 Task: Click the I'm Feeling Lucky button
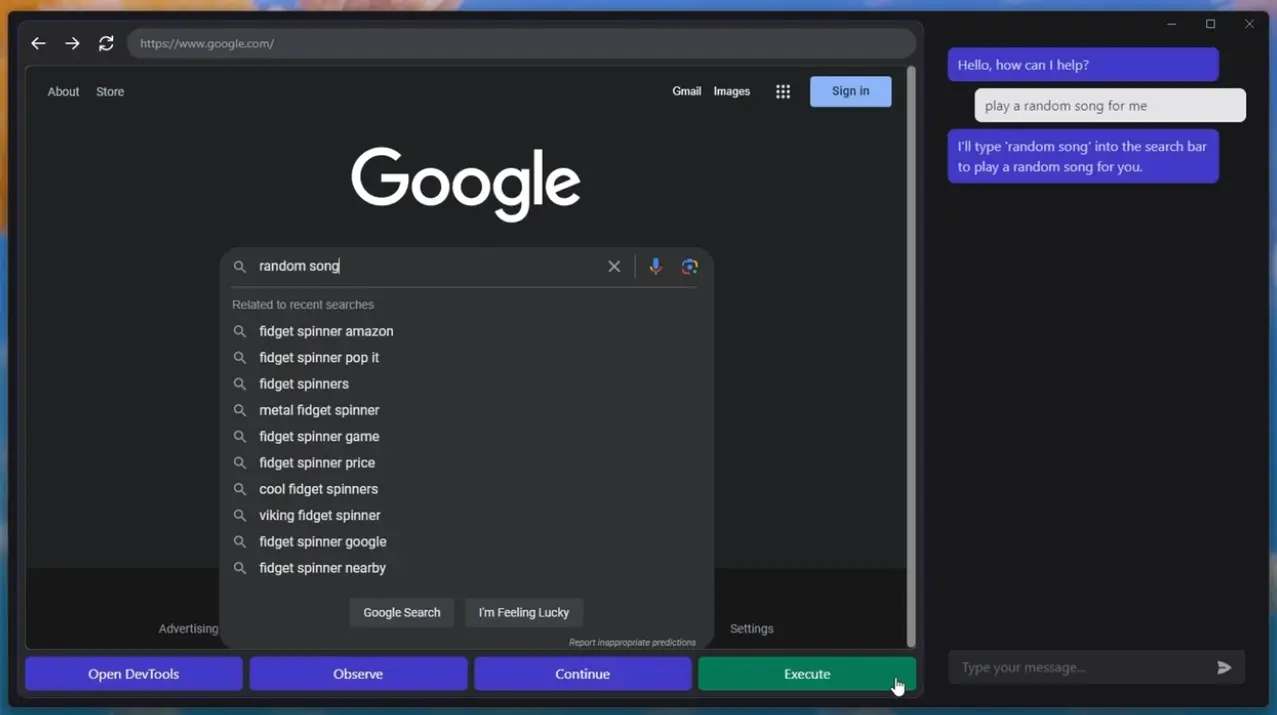[x=524, y=613]
